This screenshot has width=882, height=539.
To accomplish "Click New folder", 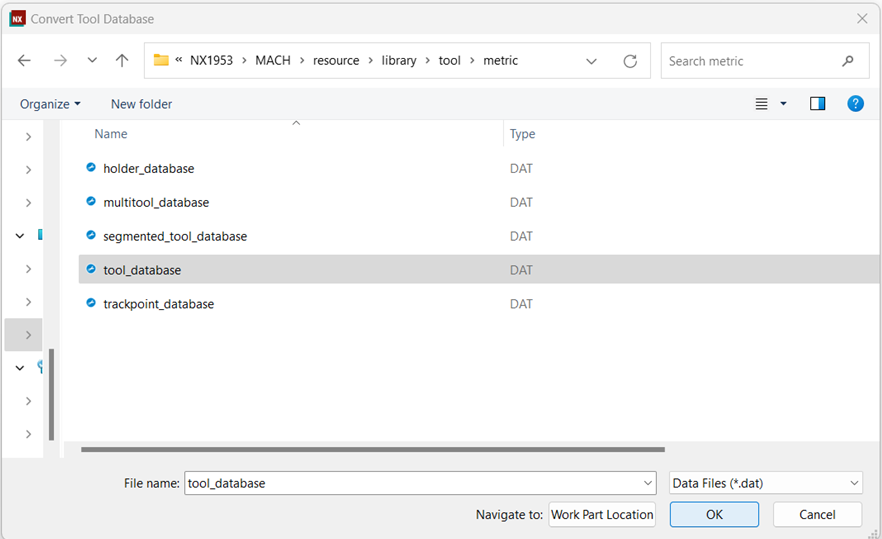I will click(x=141, y=104).
